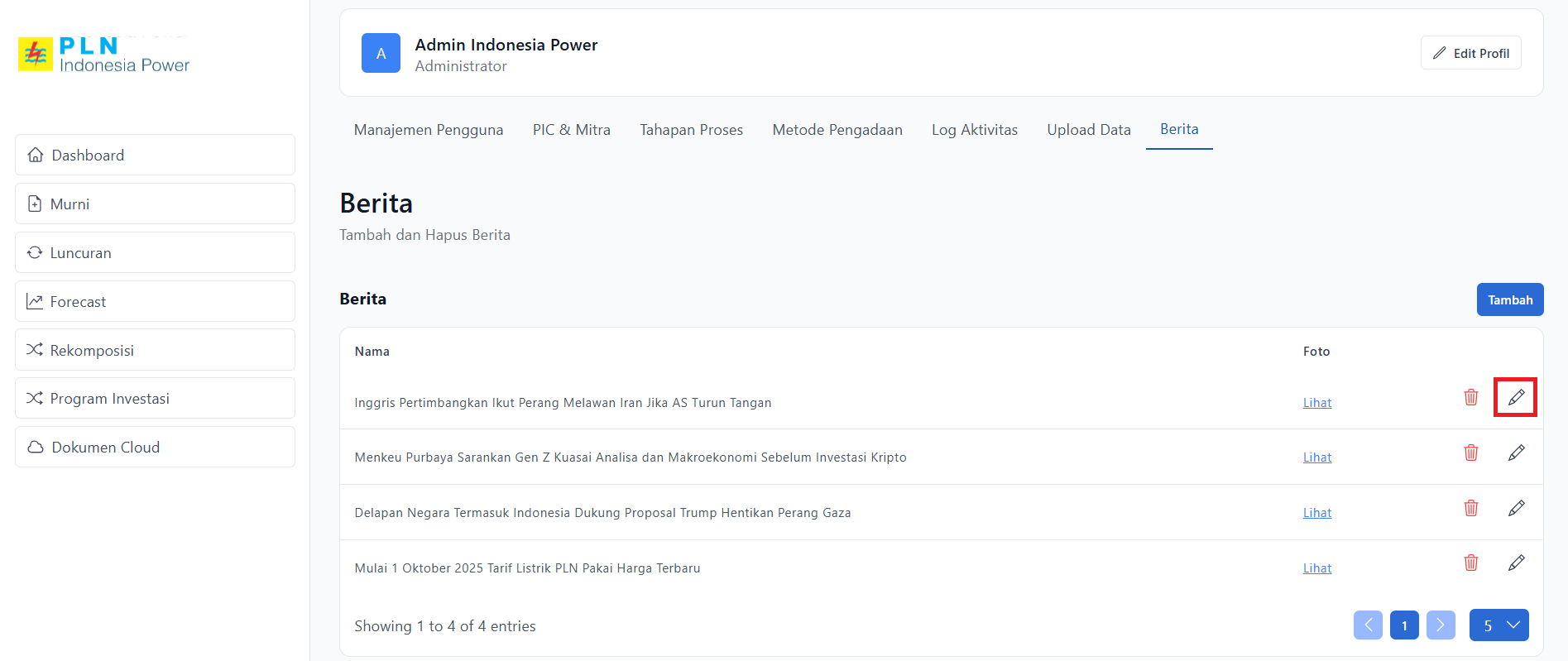Go to next page with right chevron

tap(1440, 625)
